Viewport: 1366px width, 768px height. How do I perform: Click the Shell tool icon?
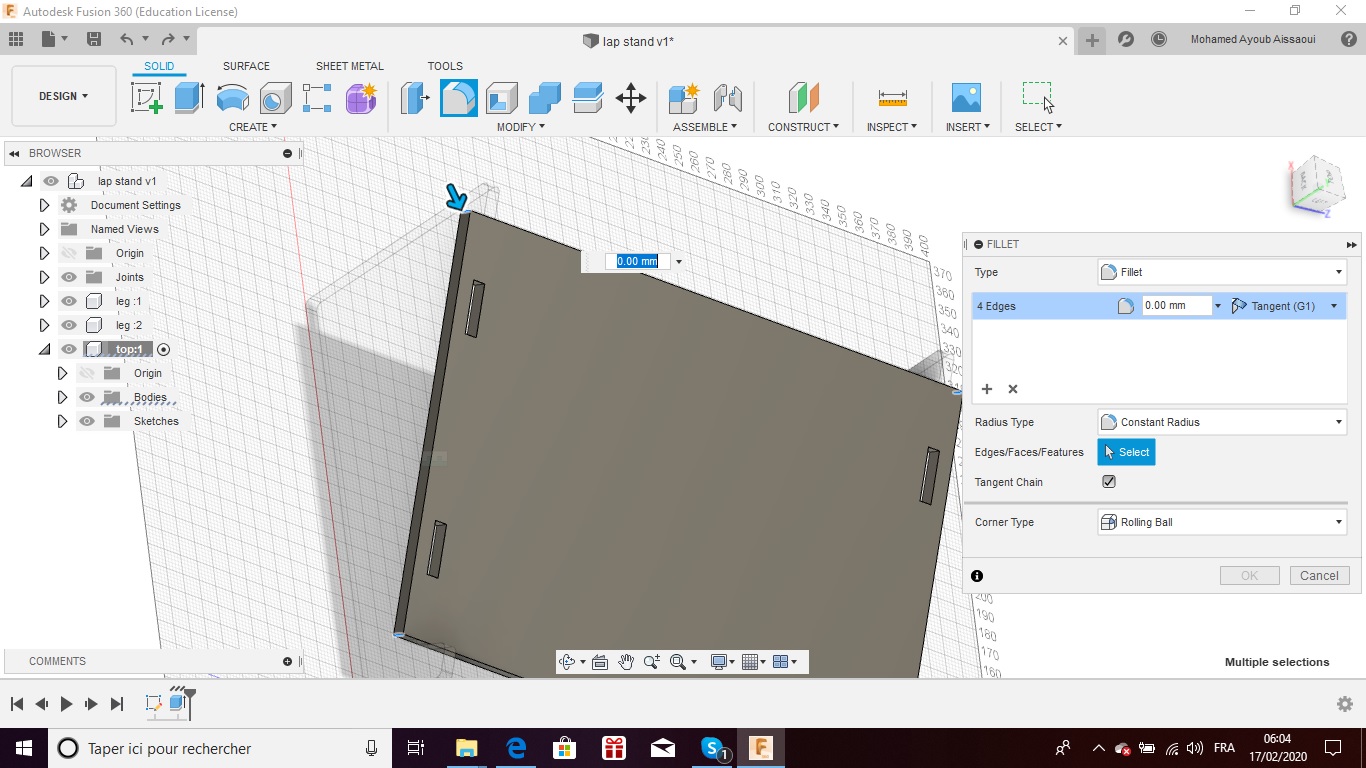pyautogui.click(x=501, y=98)
